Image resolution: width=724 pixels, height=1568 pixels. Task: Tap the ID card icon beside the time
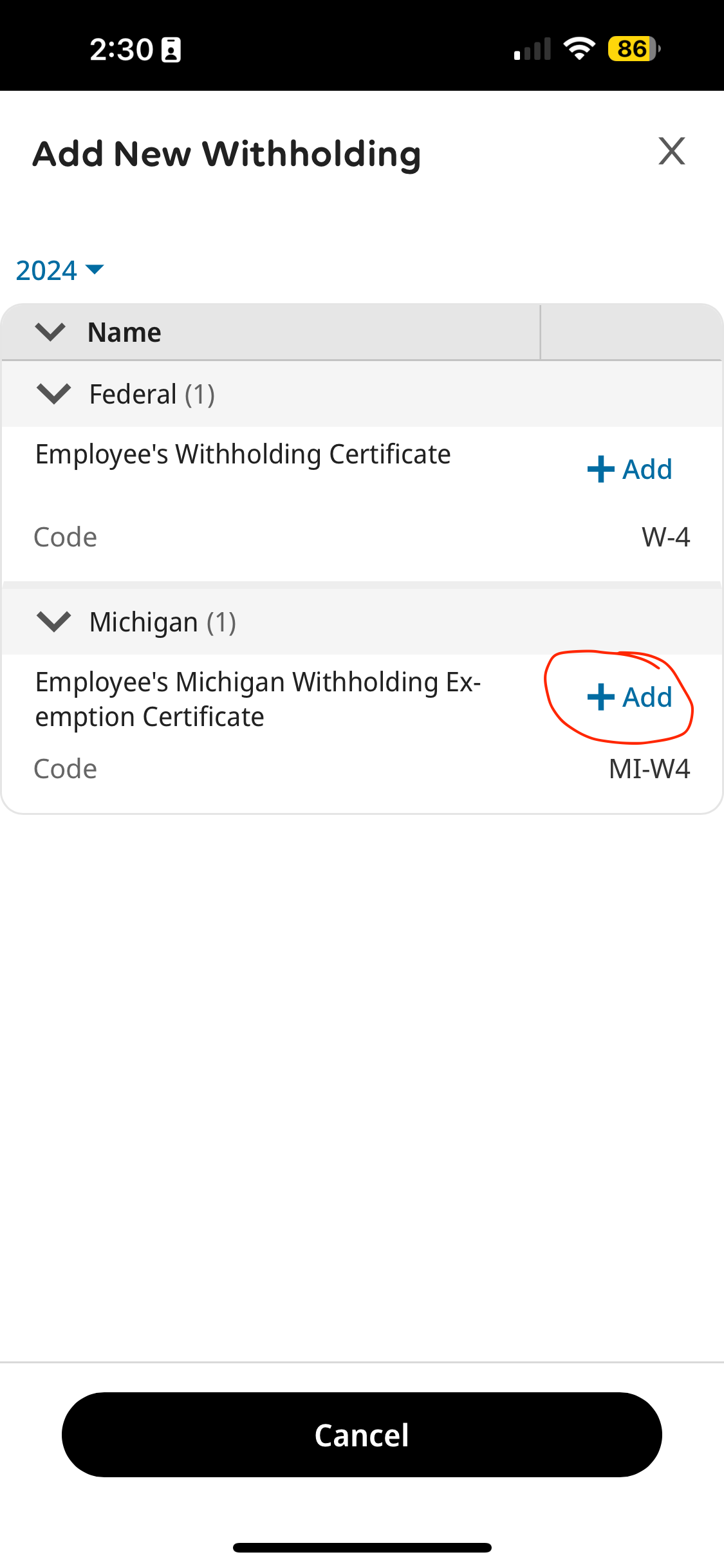click(x=171, y=50)
